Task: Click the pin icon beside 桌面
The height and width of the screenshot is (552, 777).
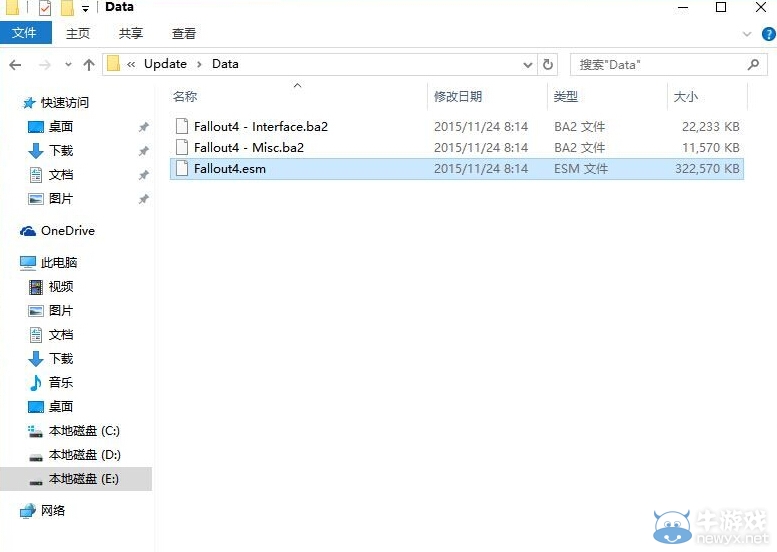Action: coord(144,127)
